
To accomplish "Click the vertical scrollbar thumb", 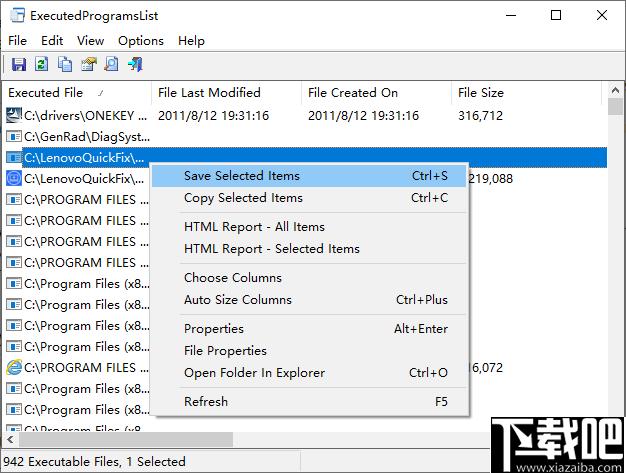I will [615, 107].
